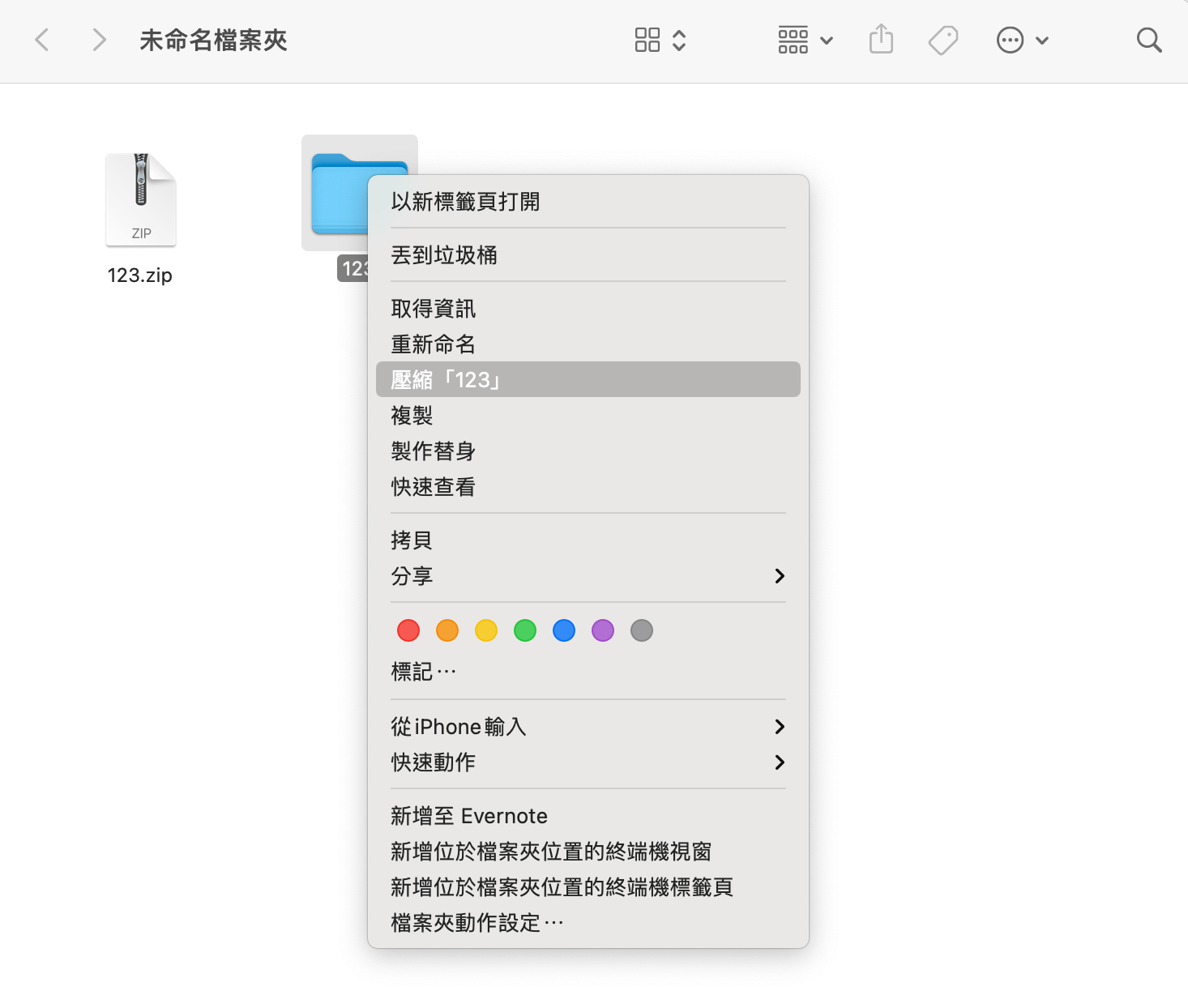Open the 123.zip archive icon

140,197
